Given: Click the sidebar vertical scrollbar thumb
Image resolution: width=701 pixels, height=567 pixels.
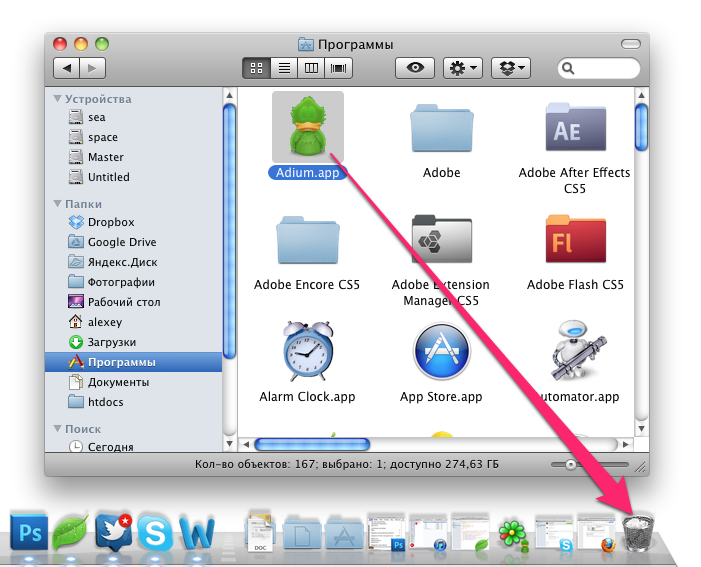Looking at the screenshot, I should [229, 231].
